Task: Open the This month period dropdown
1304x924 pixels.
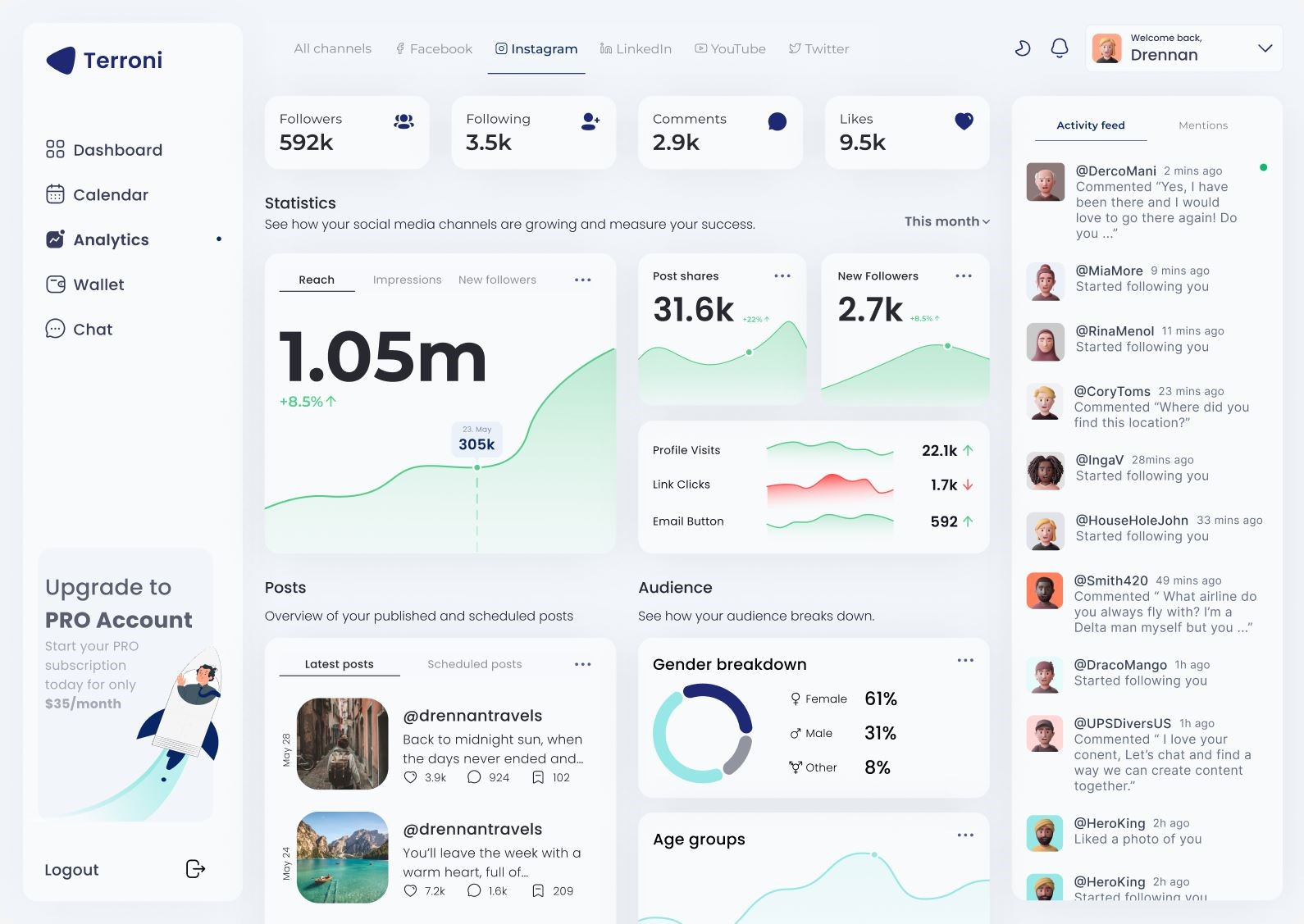Action: pyautogui.click(x=947, y=221)
